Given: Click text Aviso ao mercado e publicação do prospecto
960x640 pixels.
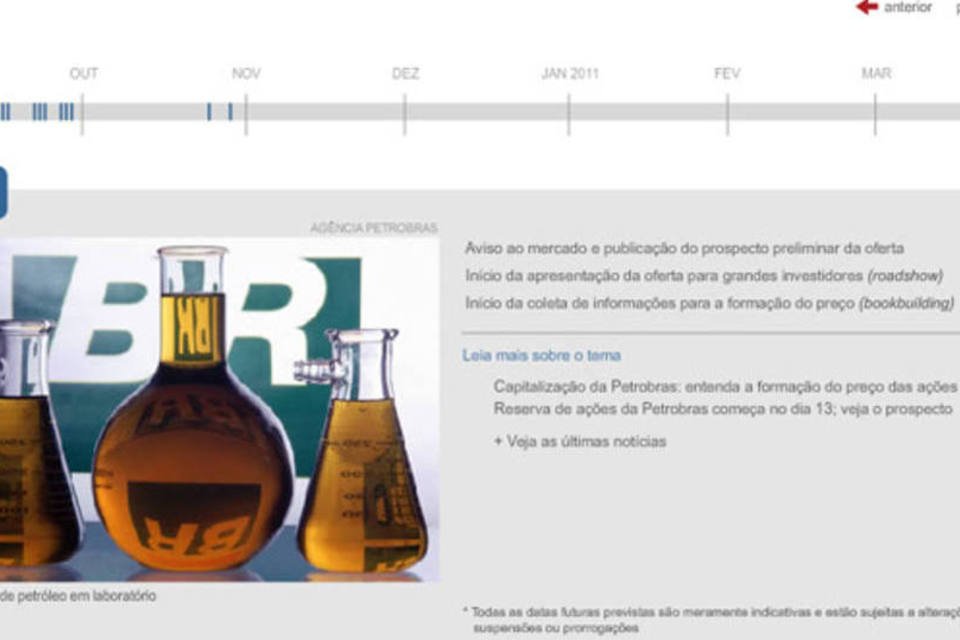Looking at the screenshot, I should 684,249.
